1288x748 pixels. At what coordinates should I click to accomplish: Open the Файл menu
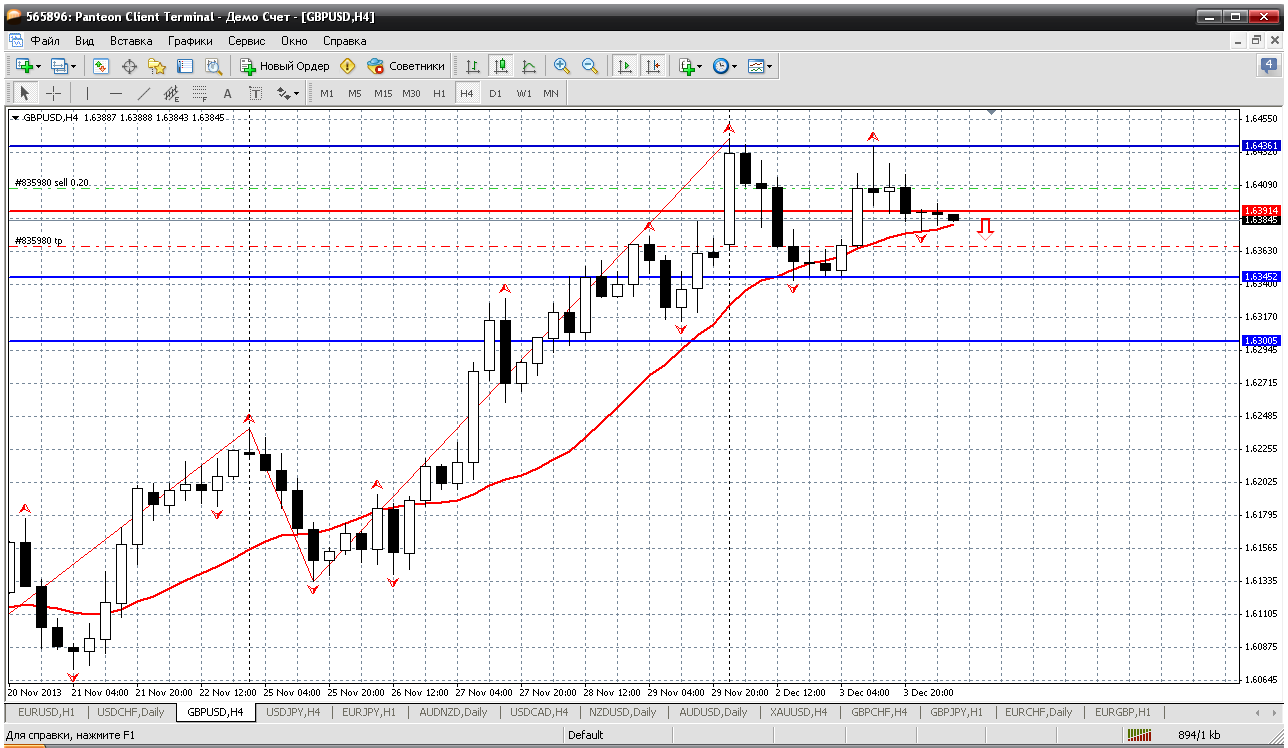tap(45, 41)
